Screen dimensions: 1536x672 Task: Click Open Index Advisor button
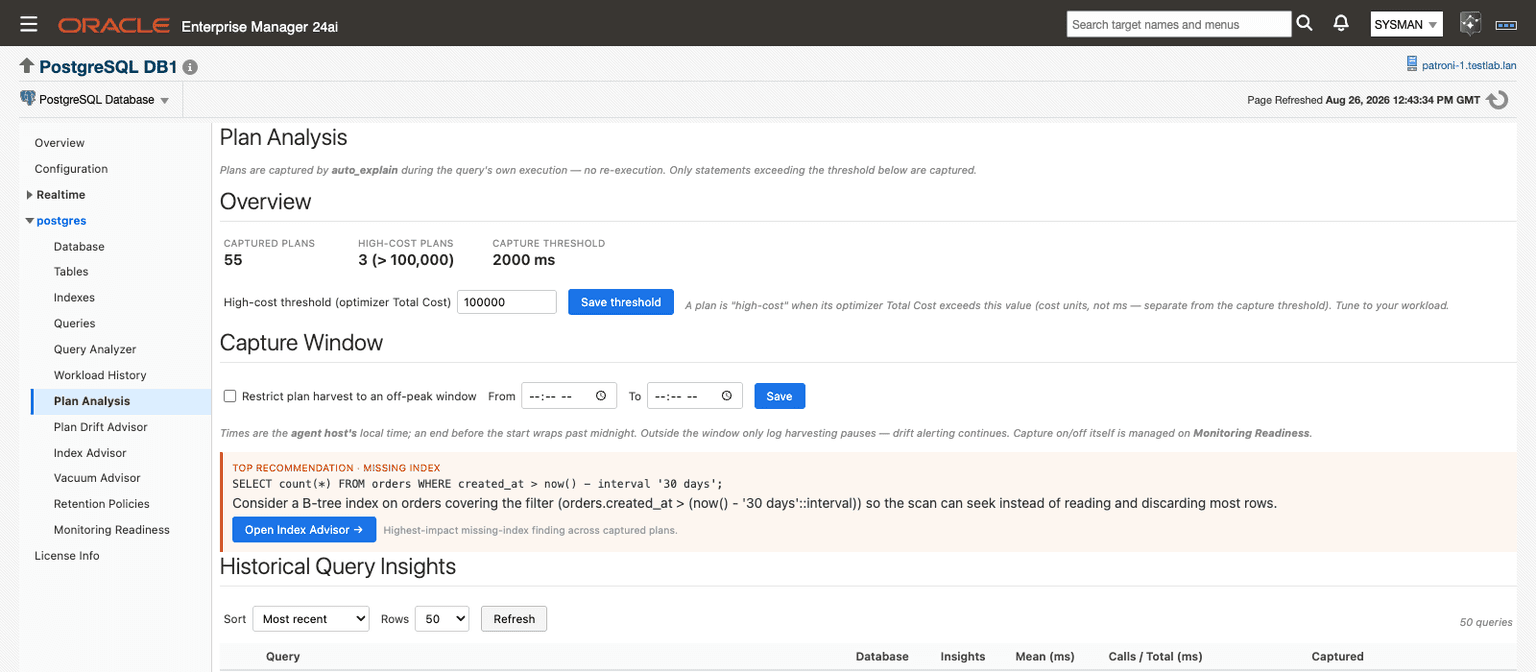[x=304, y=530]
